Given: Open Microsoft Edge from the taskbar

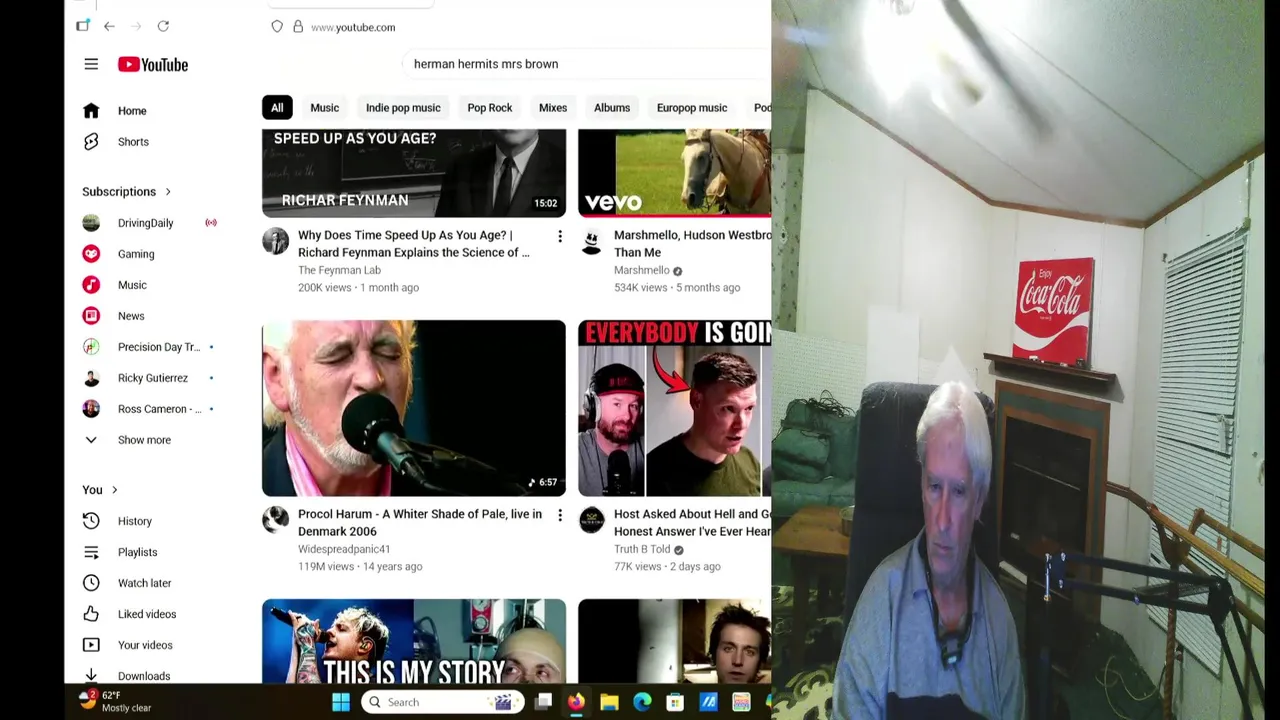Looking at the screenshot, I should coord(642,702).
